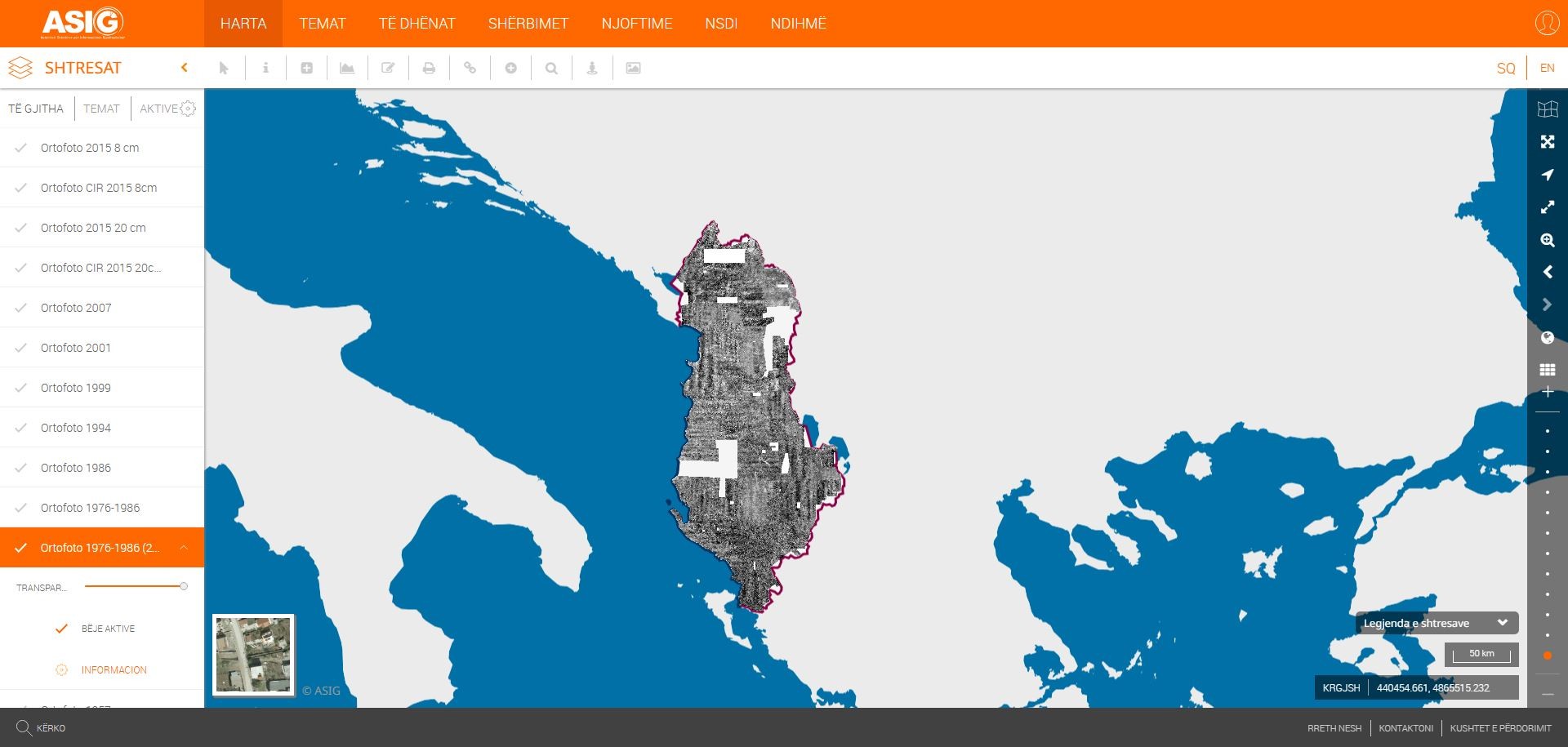Switch to the TEMAT layers tab
Image resolution: width=1568 pixels, height=747 pixels.
tap(101, 109)
